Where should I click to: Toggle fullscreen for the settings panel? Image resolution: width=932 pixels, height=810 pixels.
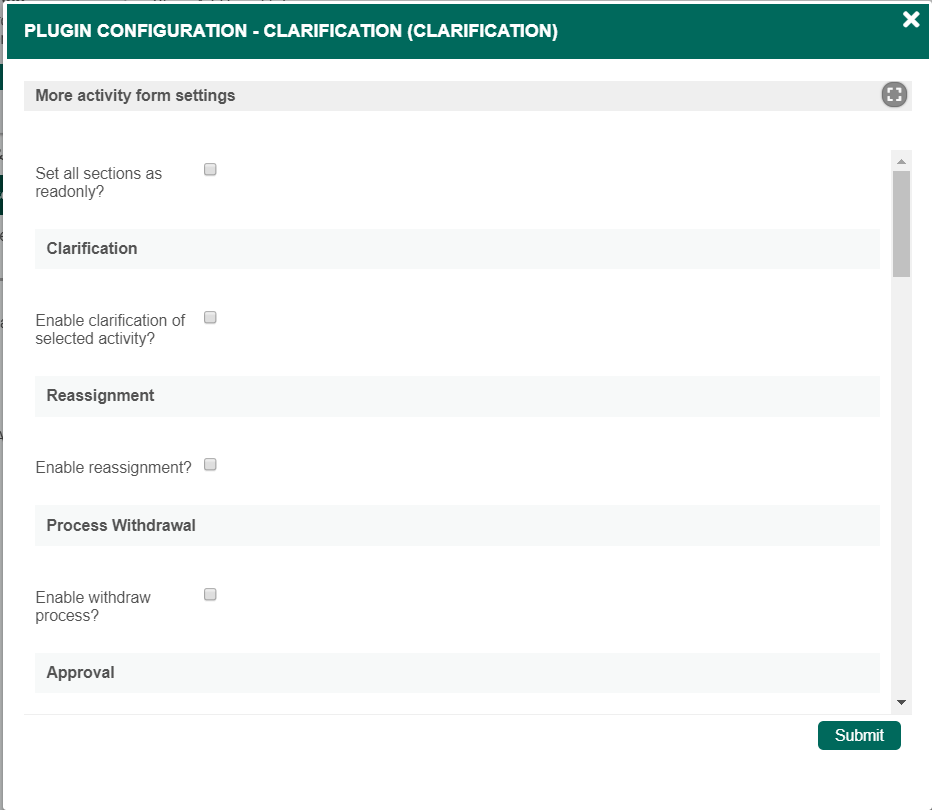click(x=894, y=94)
